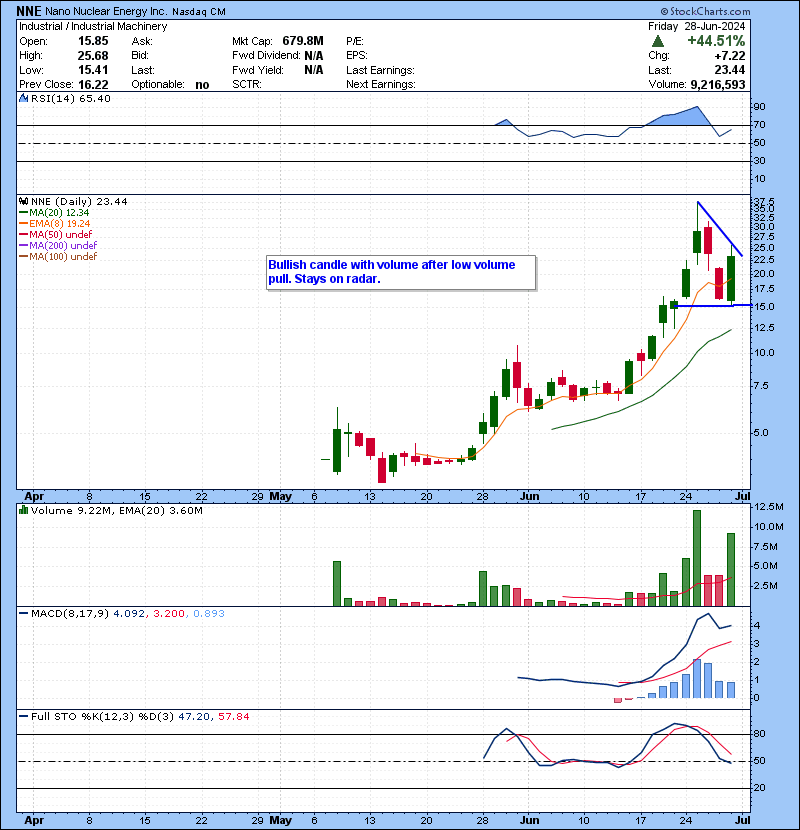
Task: Click the Industrial / Industrial Machinery sector text
Action: (x=93, y=26)
